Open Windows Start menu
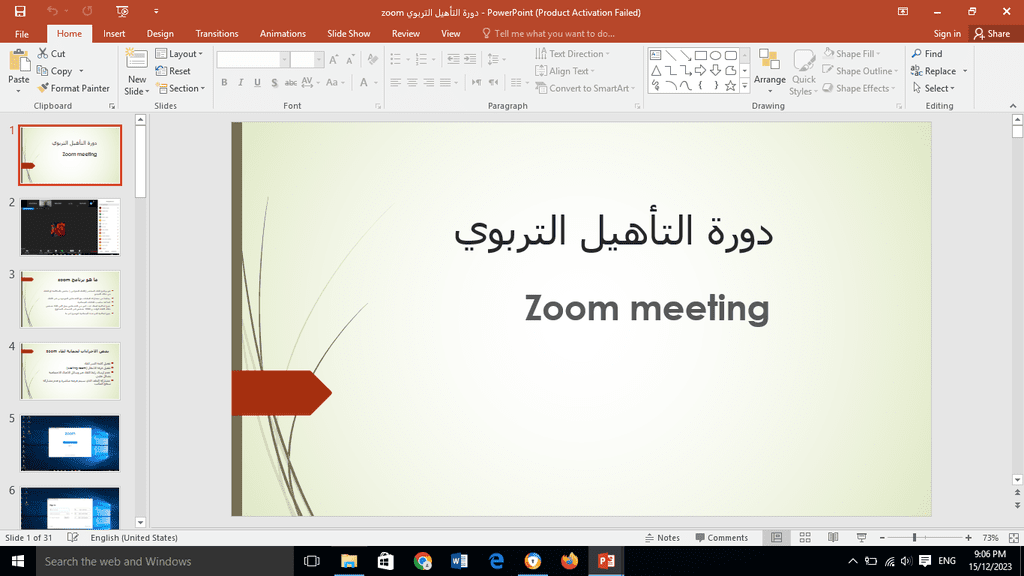Image resolution: width=1024 pixels, height=576 pixels. tap(18, 561)
